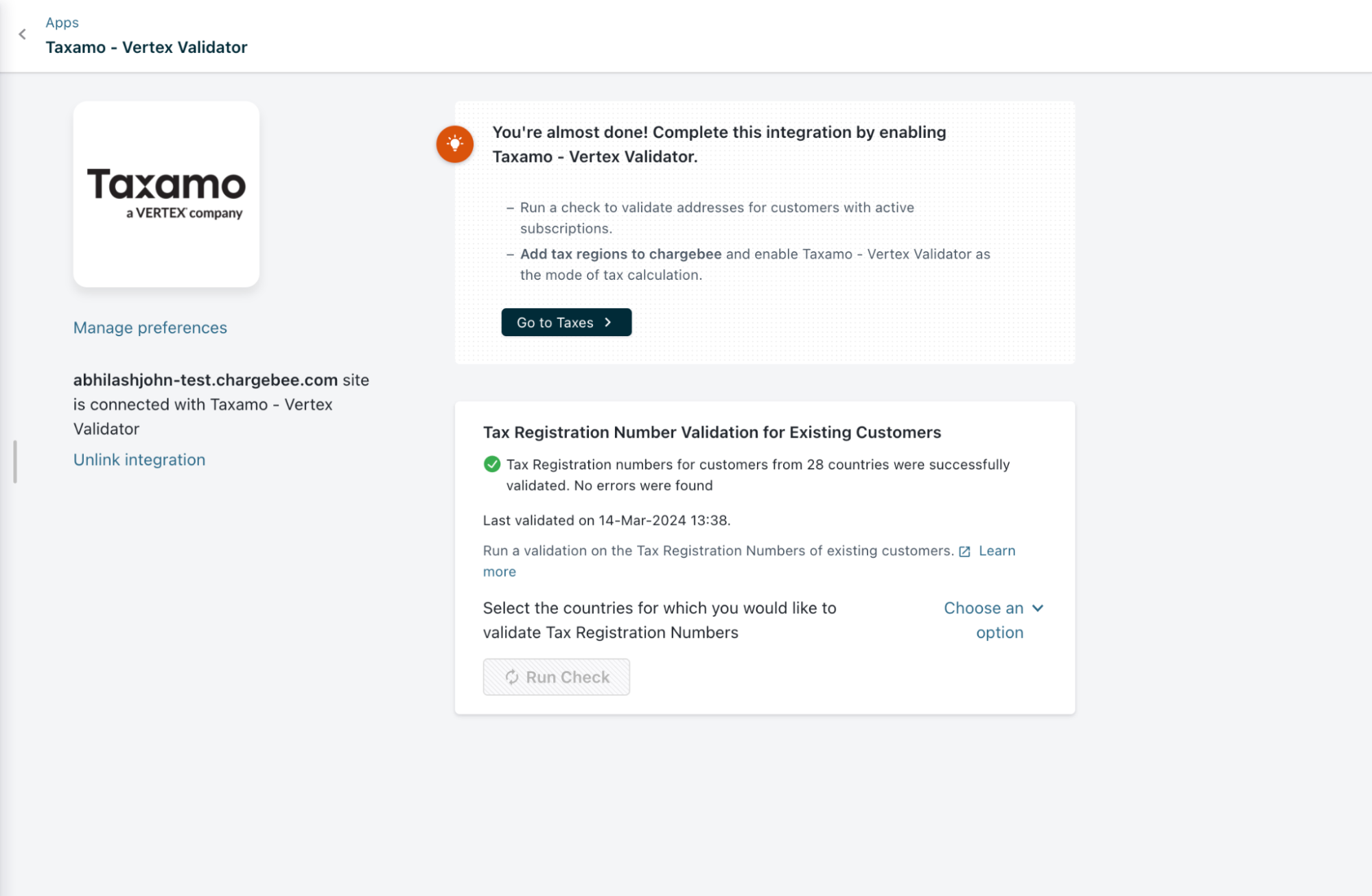This screenshot has height=896, width=1372.
Task: Click the Tax Registration Number Validation heading
Action: (712, 432)
